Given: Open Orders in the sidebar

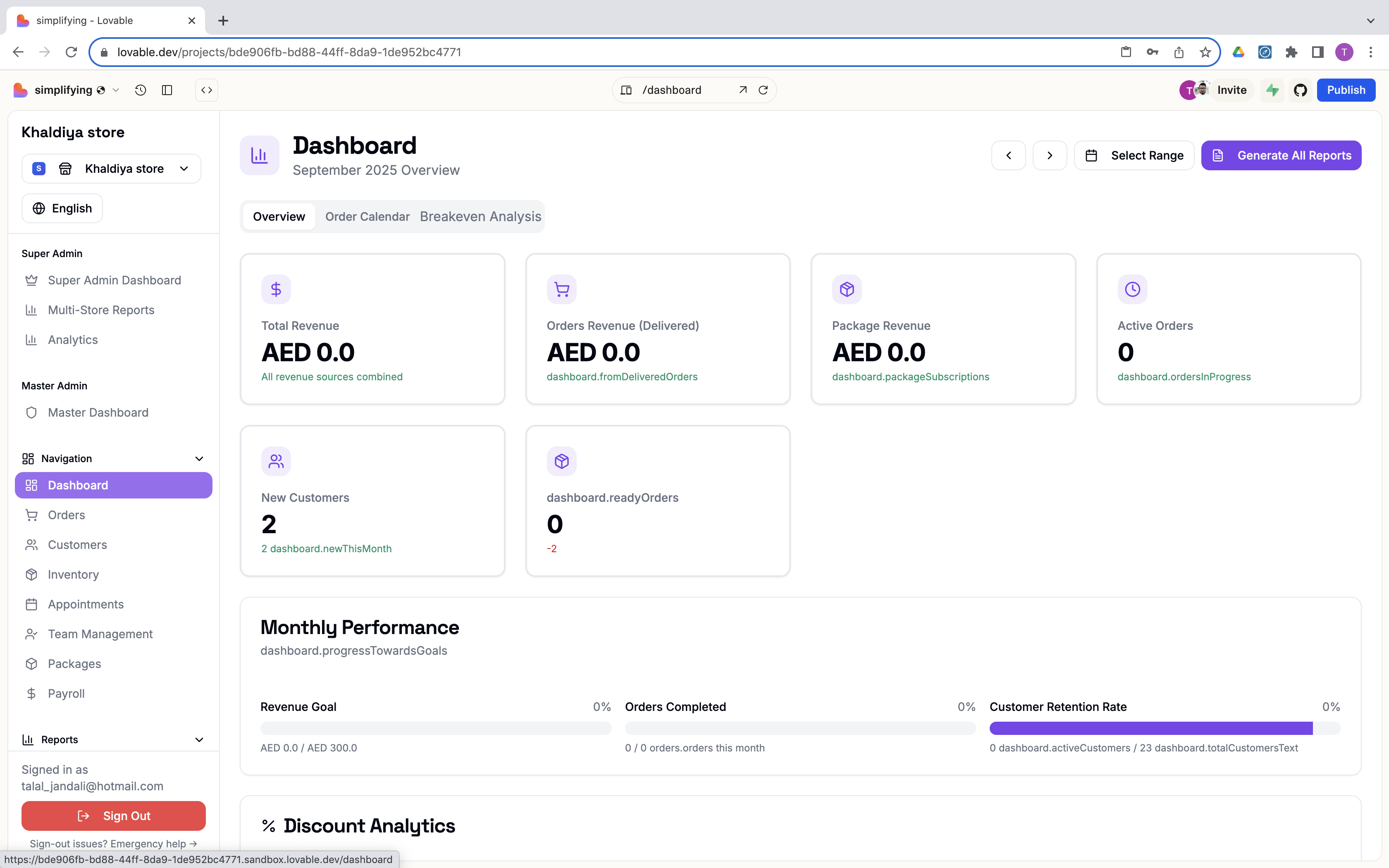Looking at the screenshot, I should pyautogui.click(x=113, y=515).
